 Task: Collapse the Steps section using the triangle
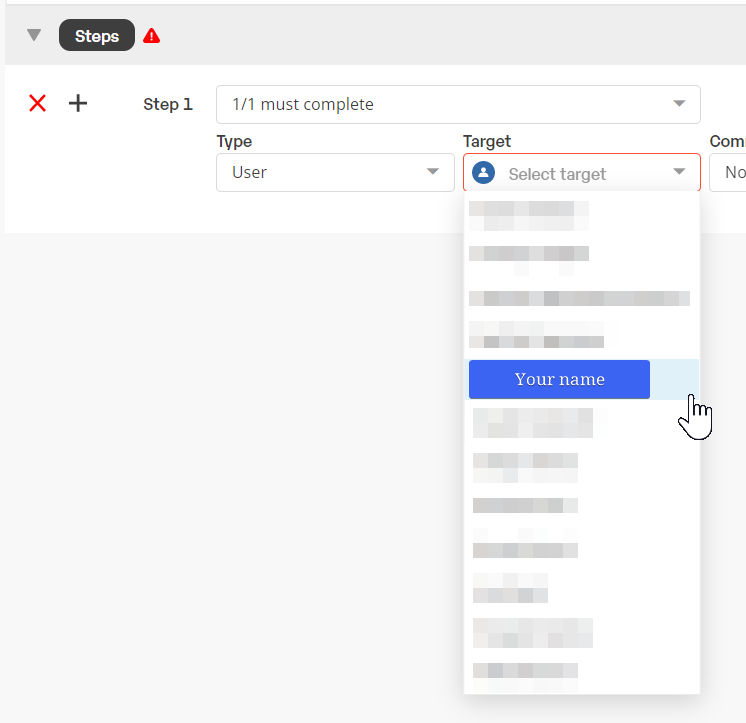click(34, 36)
